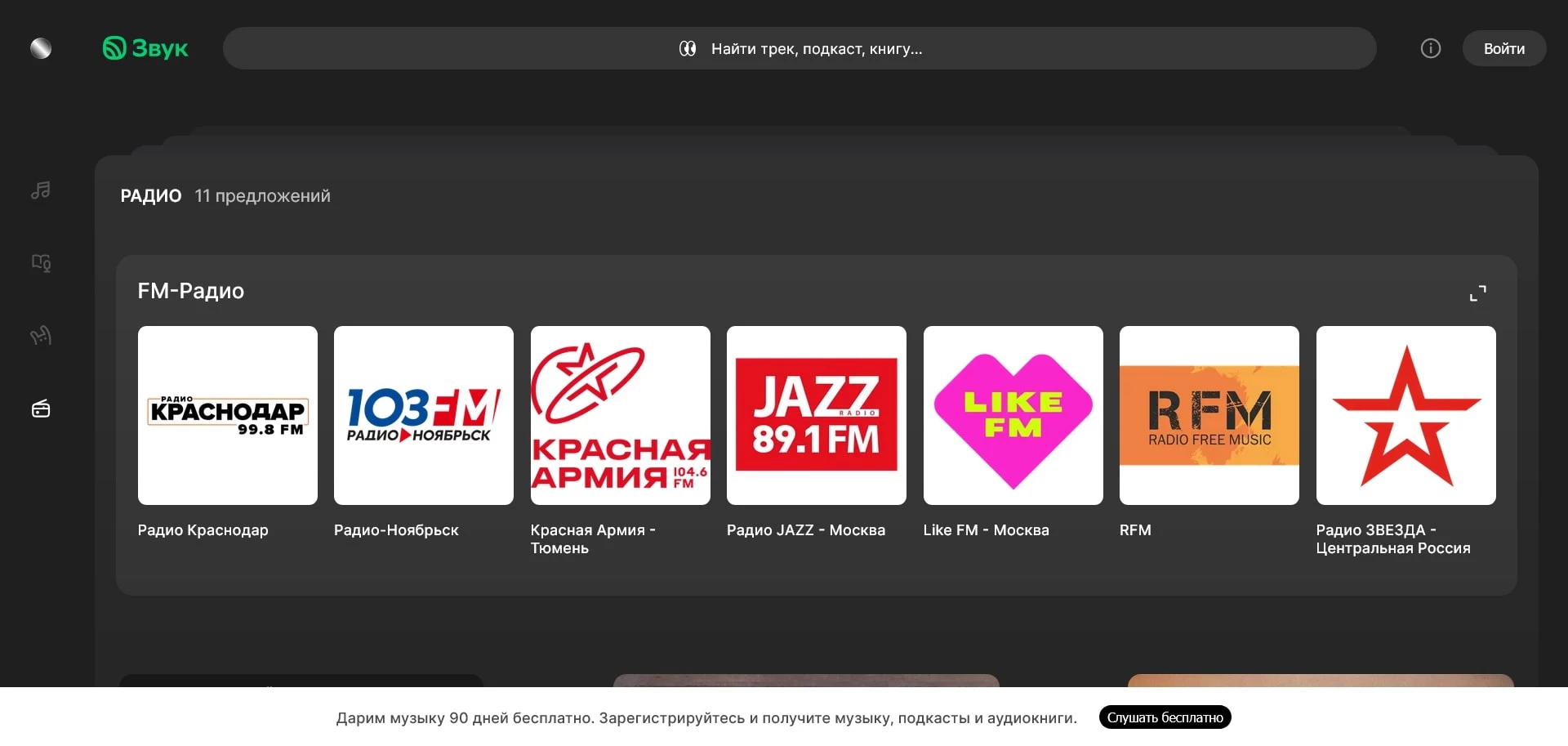Click the Войти button
This screenshot has width=1568, height=746.
pyautogui.click(x=1503, y=48)
